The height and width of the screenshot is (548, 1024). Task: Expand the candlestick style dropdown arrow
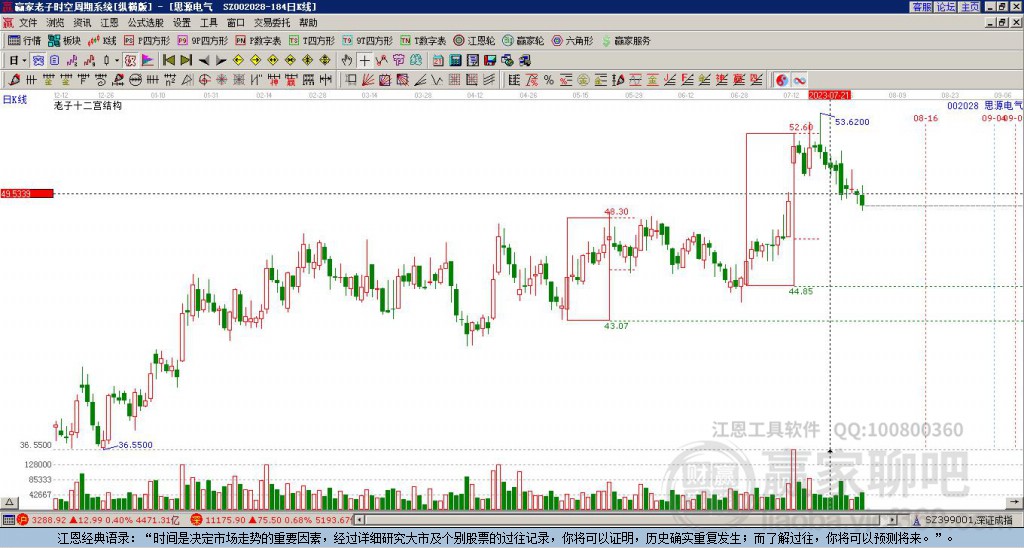coord(116,60)
